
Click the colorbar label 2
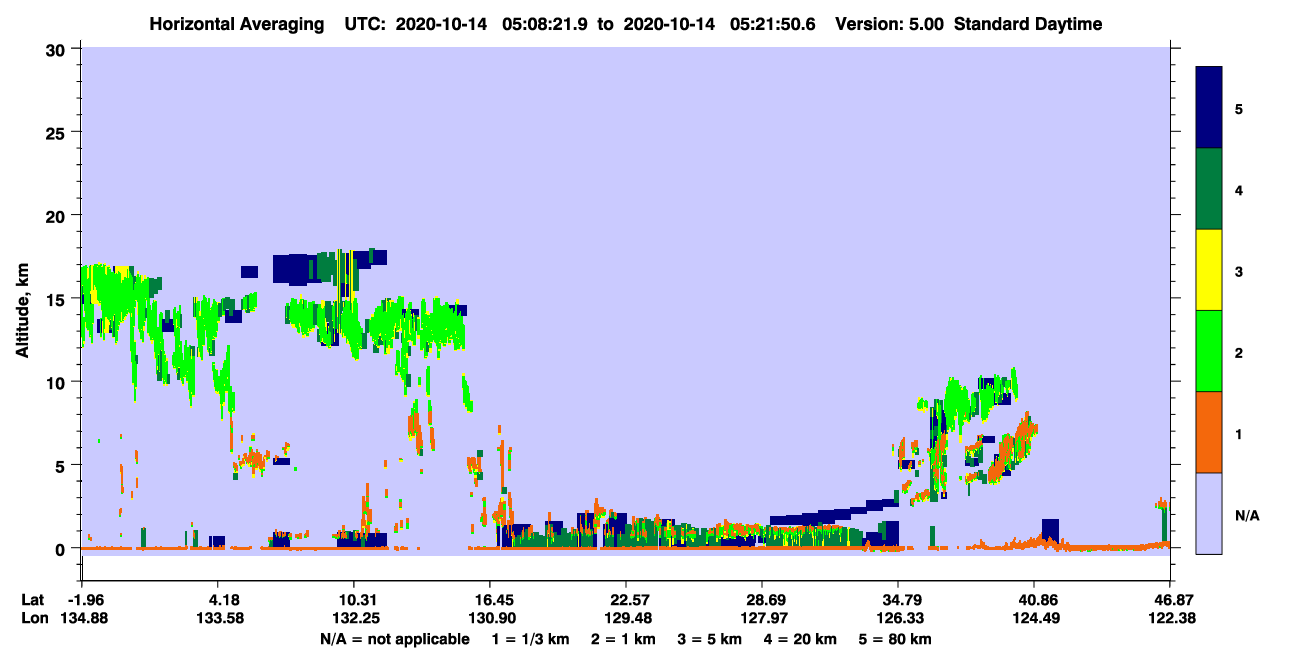click(1239, 352)
